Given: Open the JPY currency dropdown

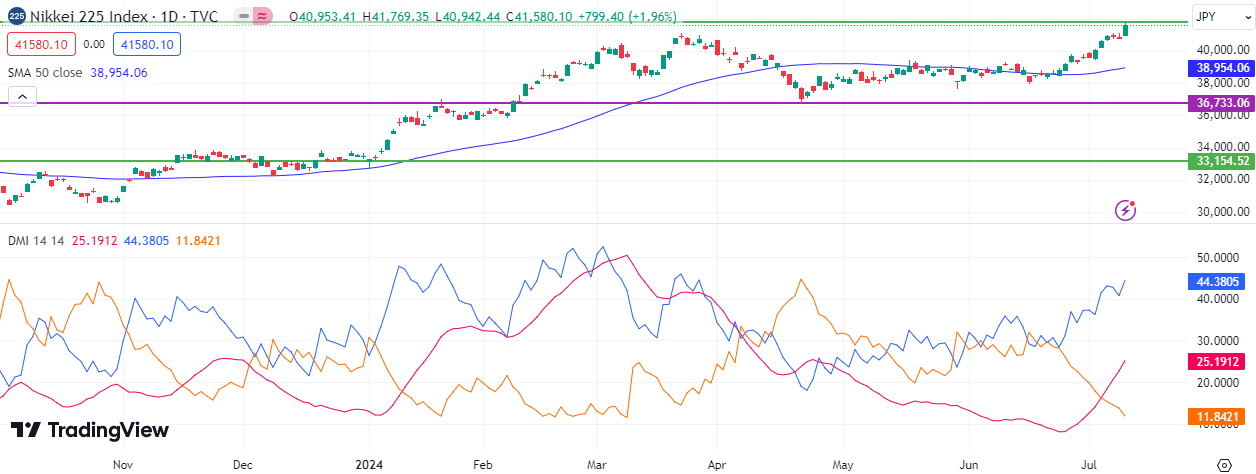Looking at the screenshot, I should click(1219, 17).
